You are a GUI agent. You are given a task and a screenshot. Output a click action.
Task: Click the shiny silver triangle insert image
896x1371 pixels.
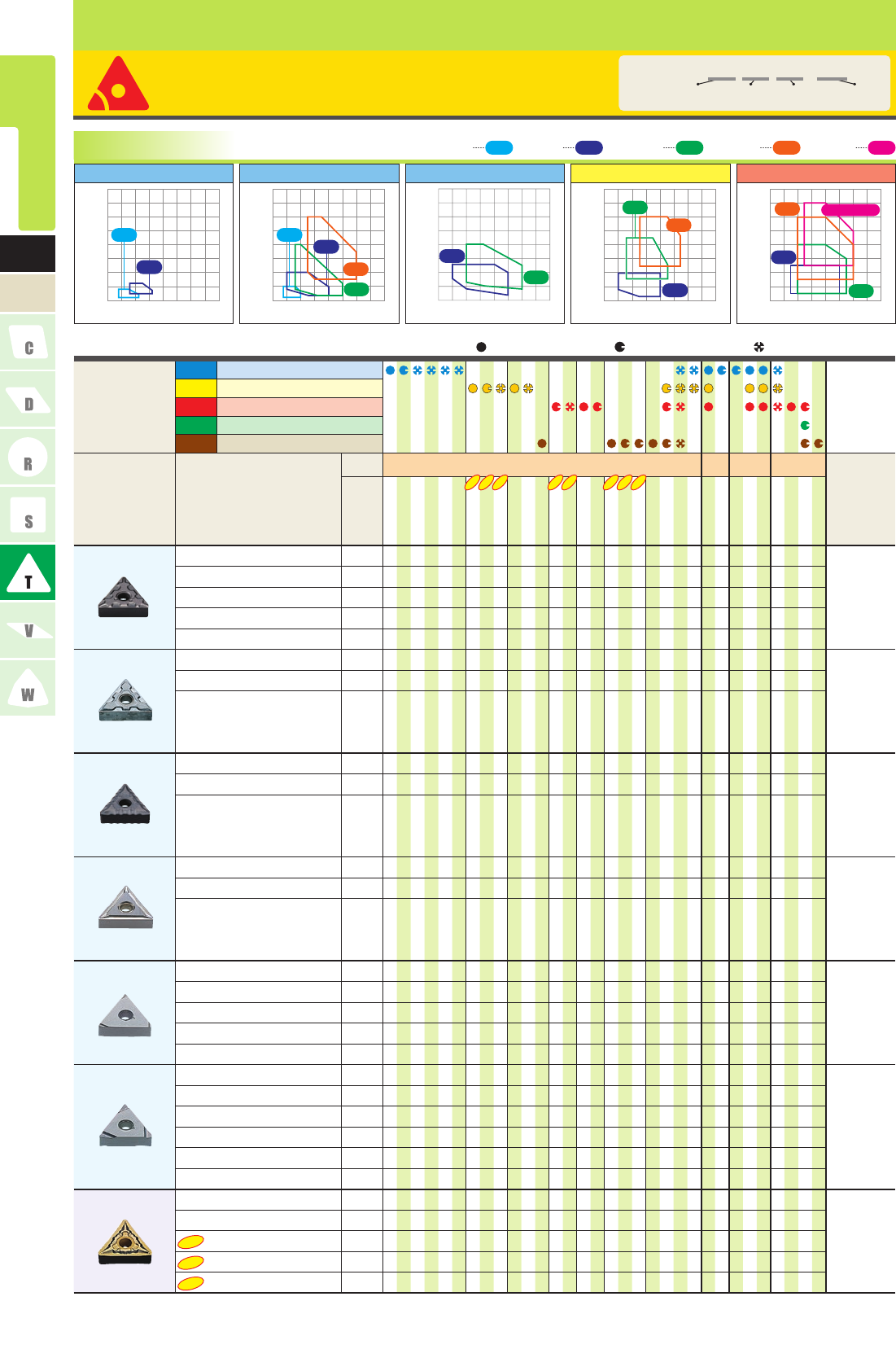(125, 908)
